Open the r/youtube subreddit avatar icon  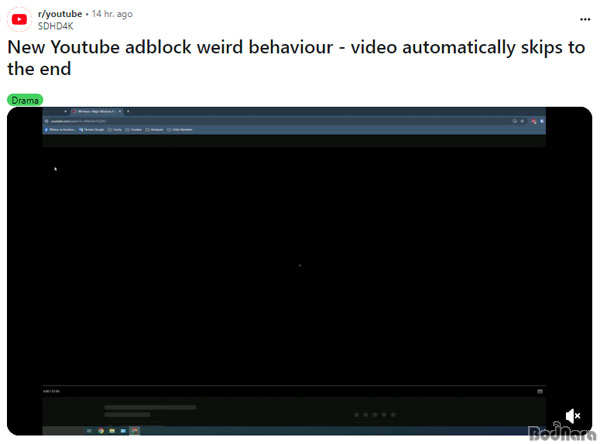[19, 19]
